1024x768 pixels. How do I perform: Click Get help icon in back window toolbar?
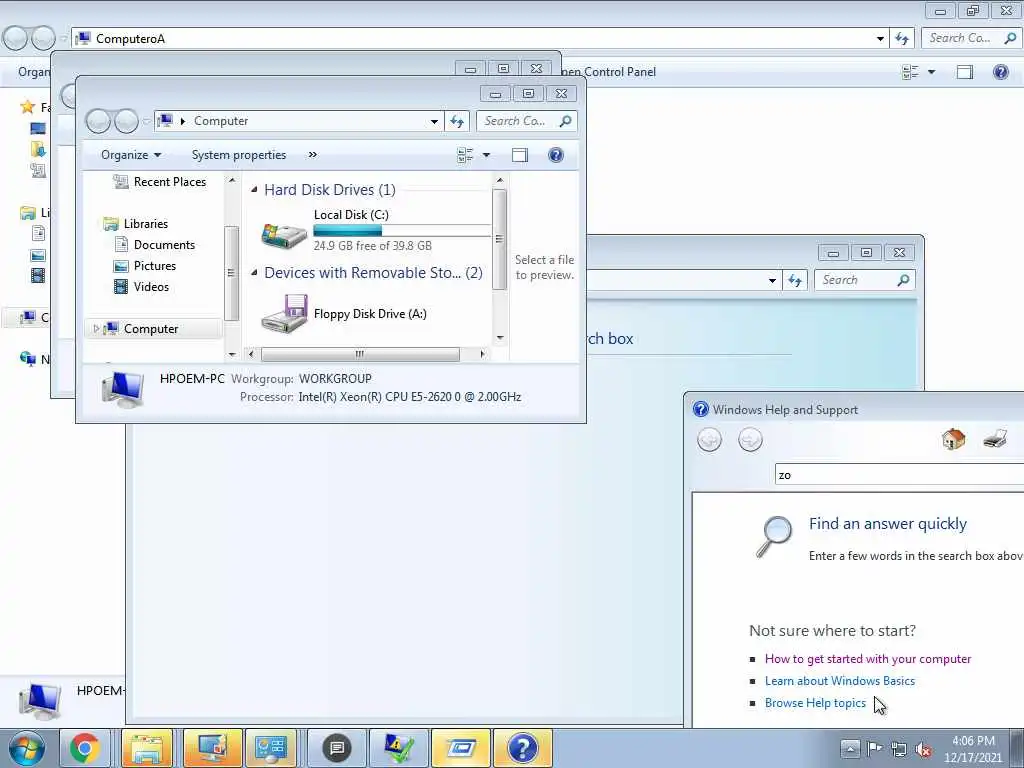point(1000,72)
